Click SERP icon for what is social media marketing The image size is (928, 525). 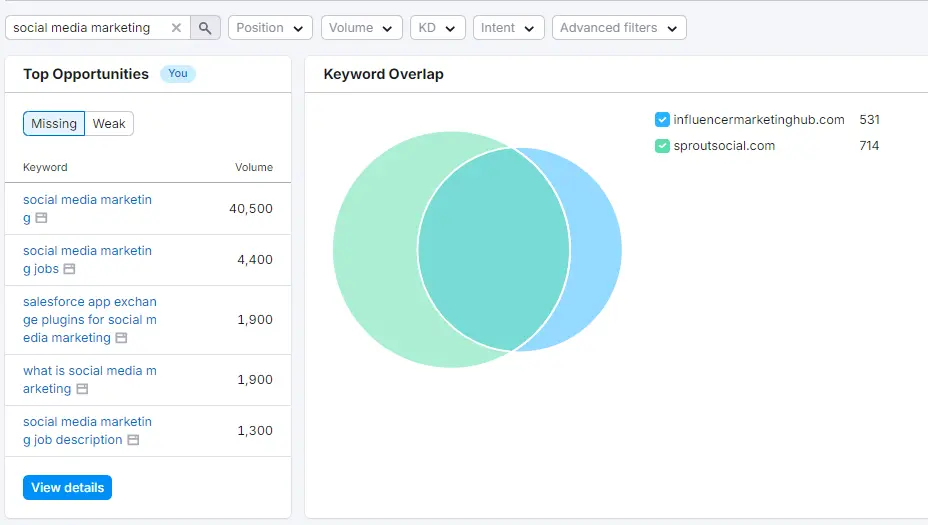coord(82,389)
